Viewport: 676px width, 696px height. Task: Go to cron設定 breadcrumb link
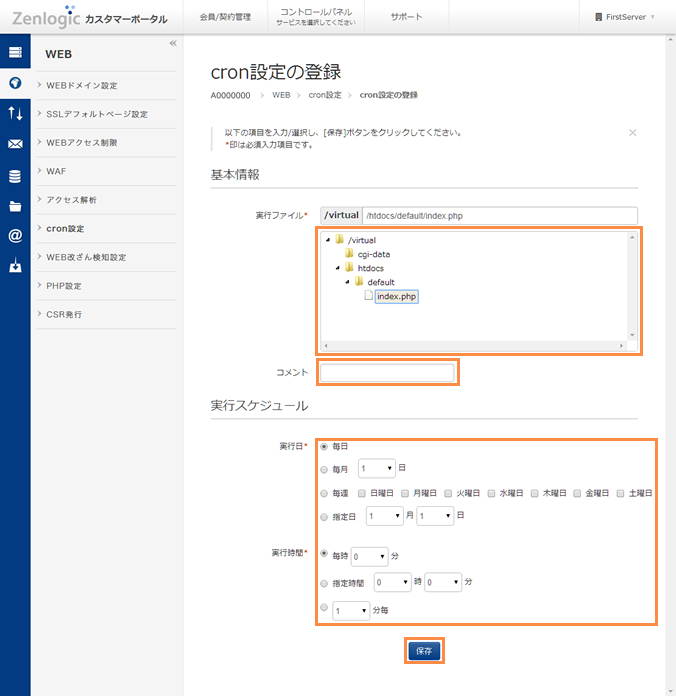pyautogui.click(x=325, y=95)
